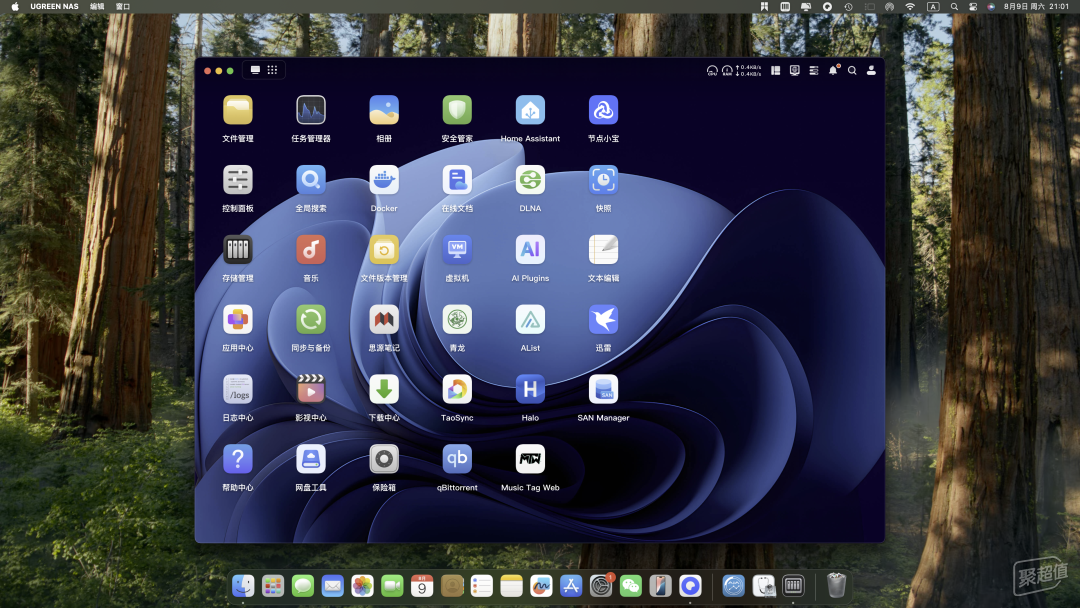Image resolution: width=1080 pixels, height=608 pixels.
Task: Launch the 网盘工具 cloud drive tool
Action: 311,459
